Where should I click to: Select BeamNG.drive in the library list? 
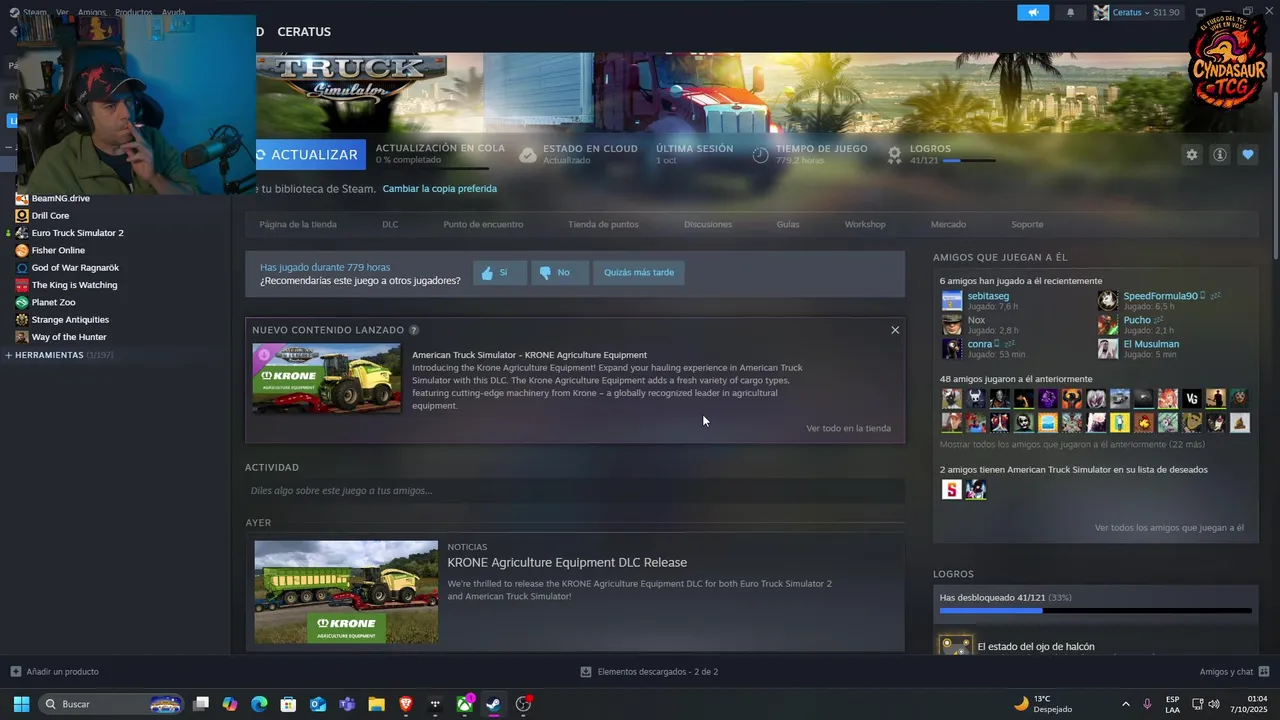(60, 198)
